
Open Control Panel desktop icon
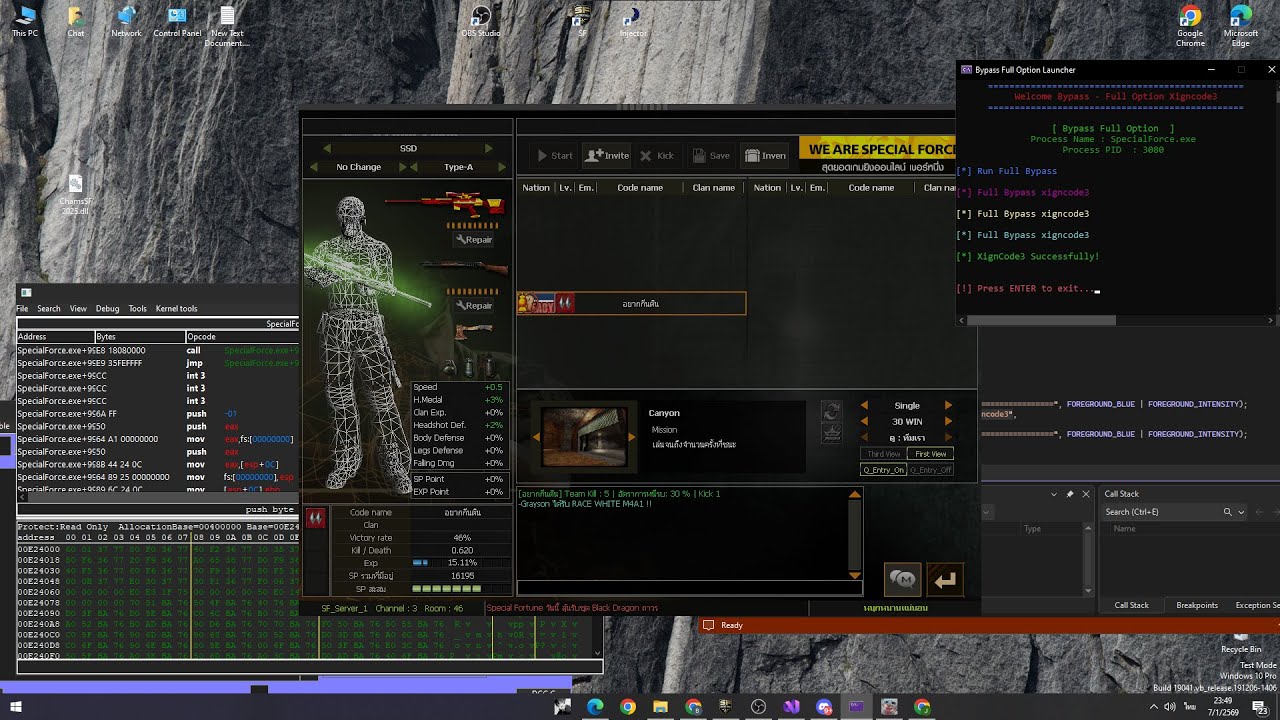click(177, 22)
